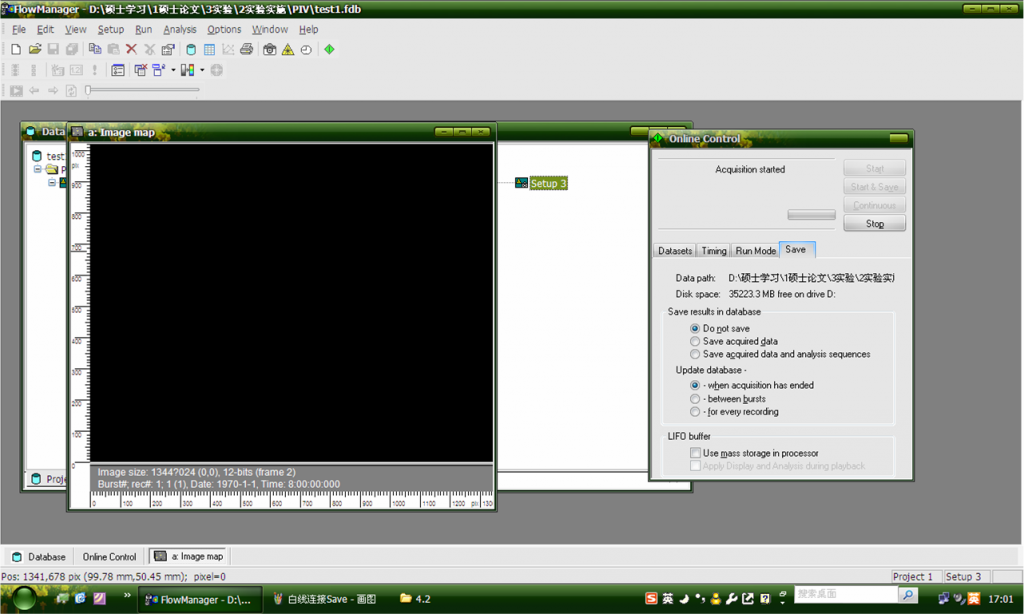1024x614 pixels.
Task: Click the cyan database cylinder toolbar icon
Action: click(x=191, y=50)
